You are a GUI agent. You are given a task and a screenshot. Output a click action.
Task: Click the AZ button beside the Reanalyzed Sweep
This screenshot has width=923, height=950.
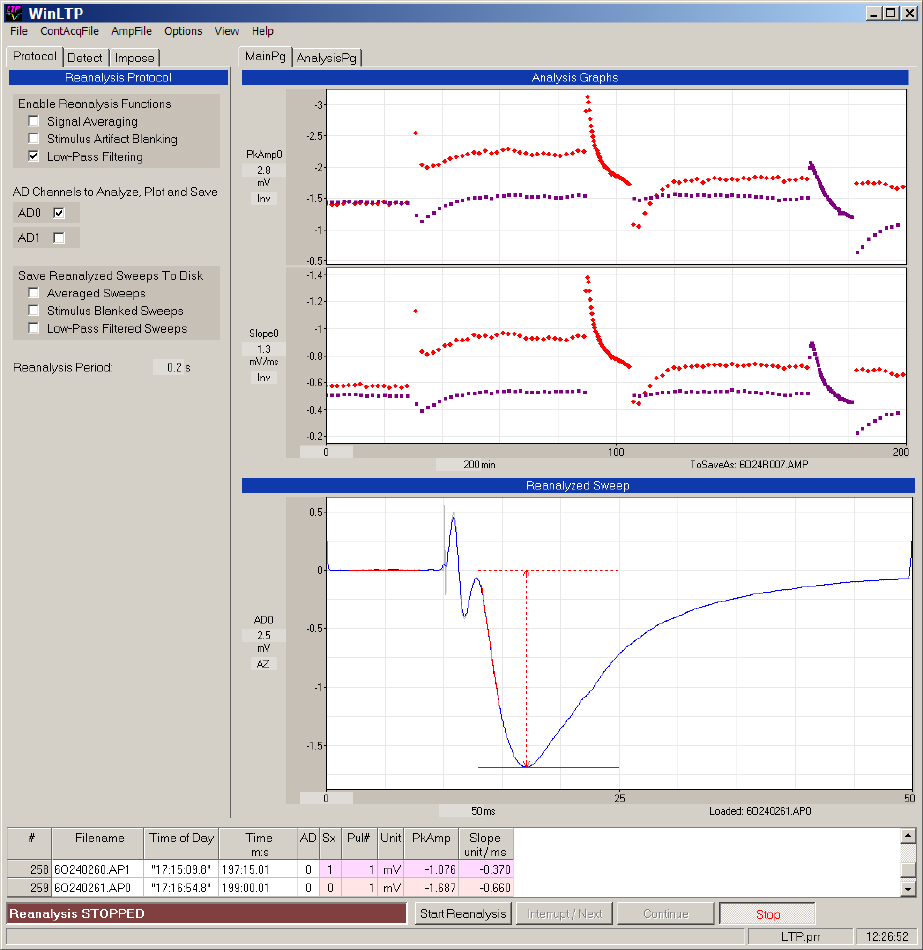(264, 663)
